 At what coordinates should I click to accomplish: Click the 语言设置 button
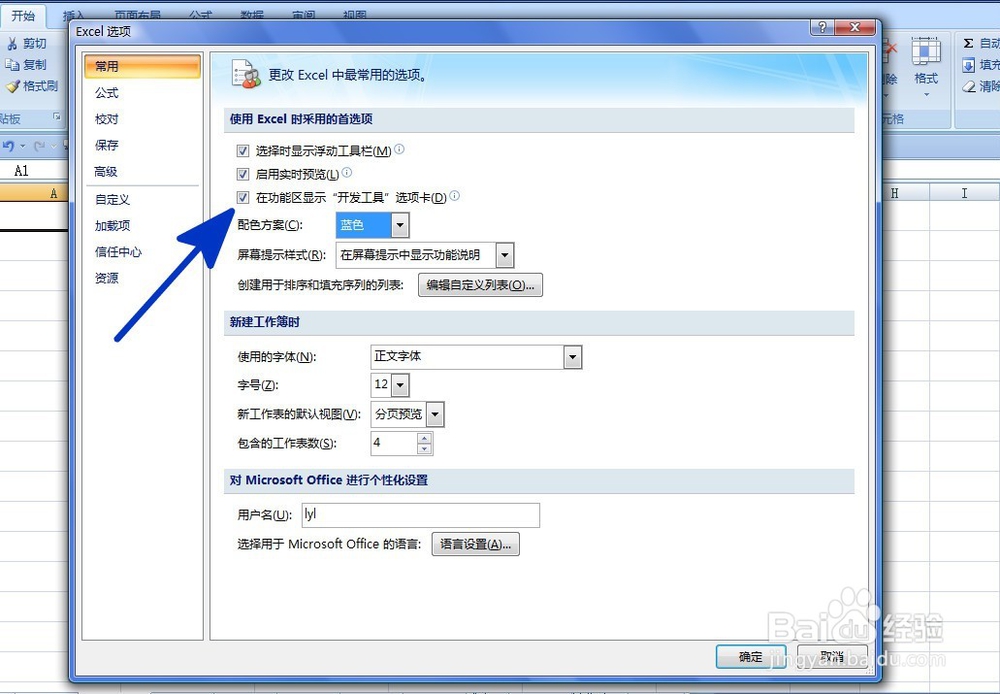pos(475,545)
